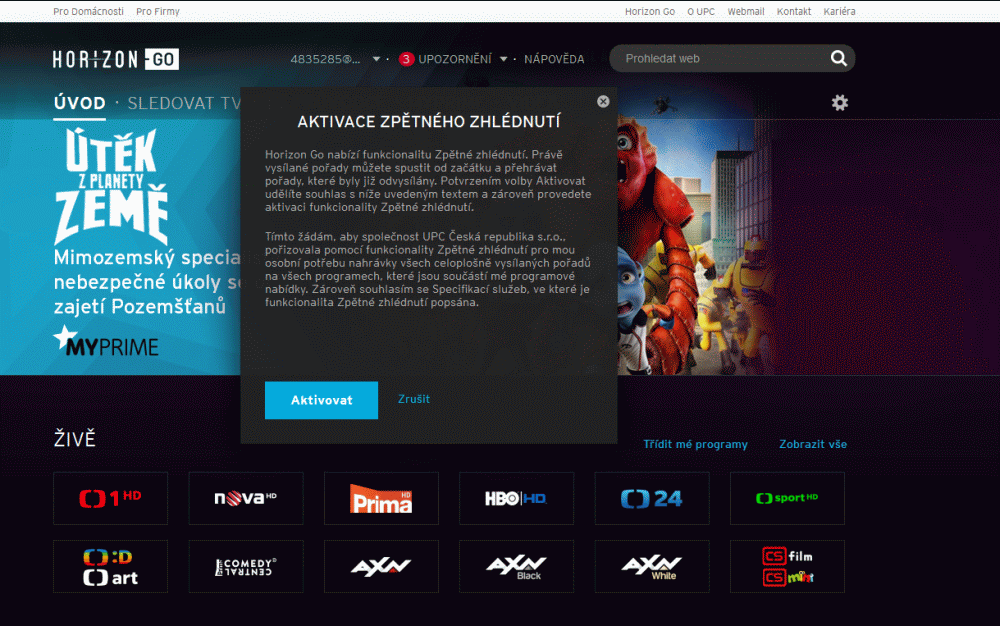
Task: Select Pro Domácnosti in top bar
Action: point(89,11)
